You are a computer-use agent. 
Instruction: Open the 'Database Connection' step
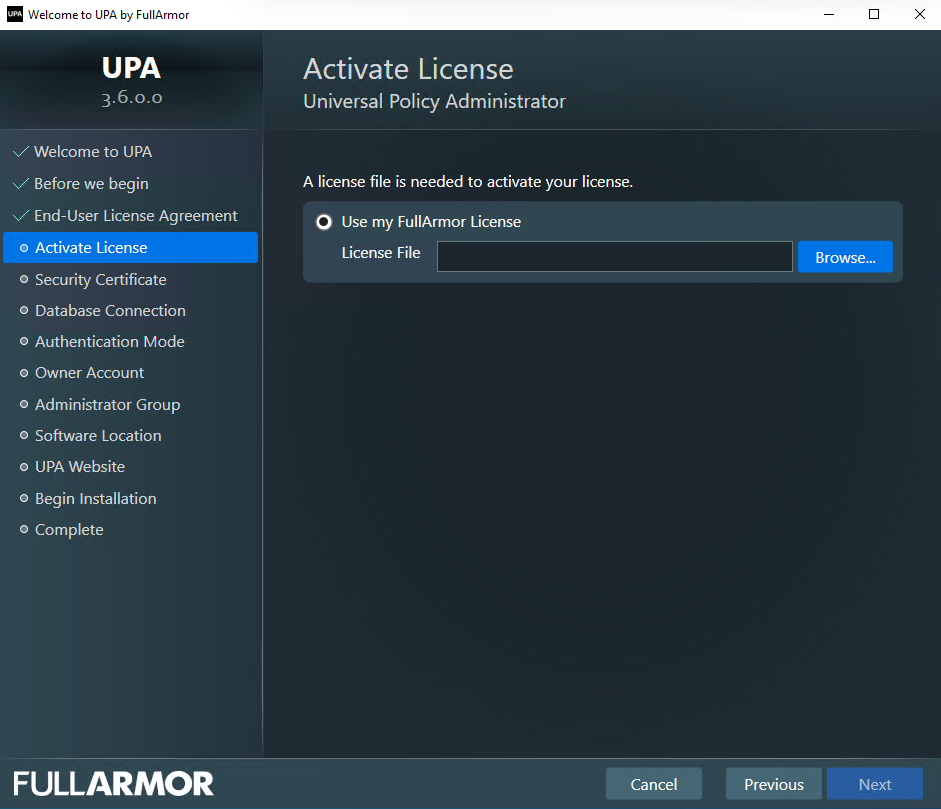pos(110,311)
